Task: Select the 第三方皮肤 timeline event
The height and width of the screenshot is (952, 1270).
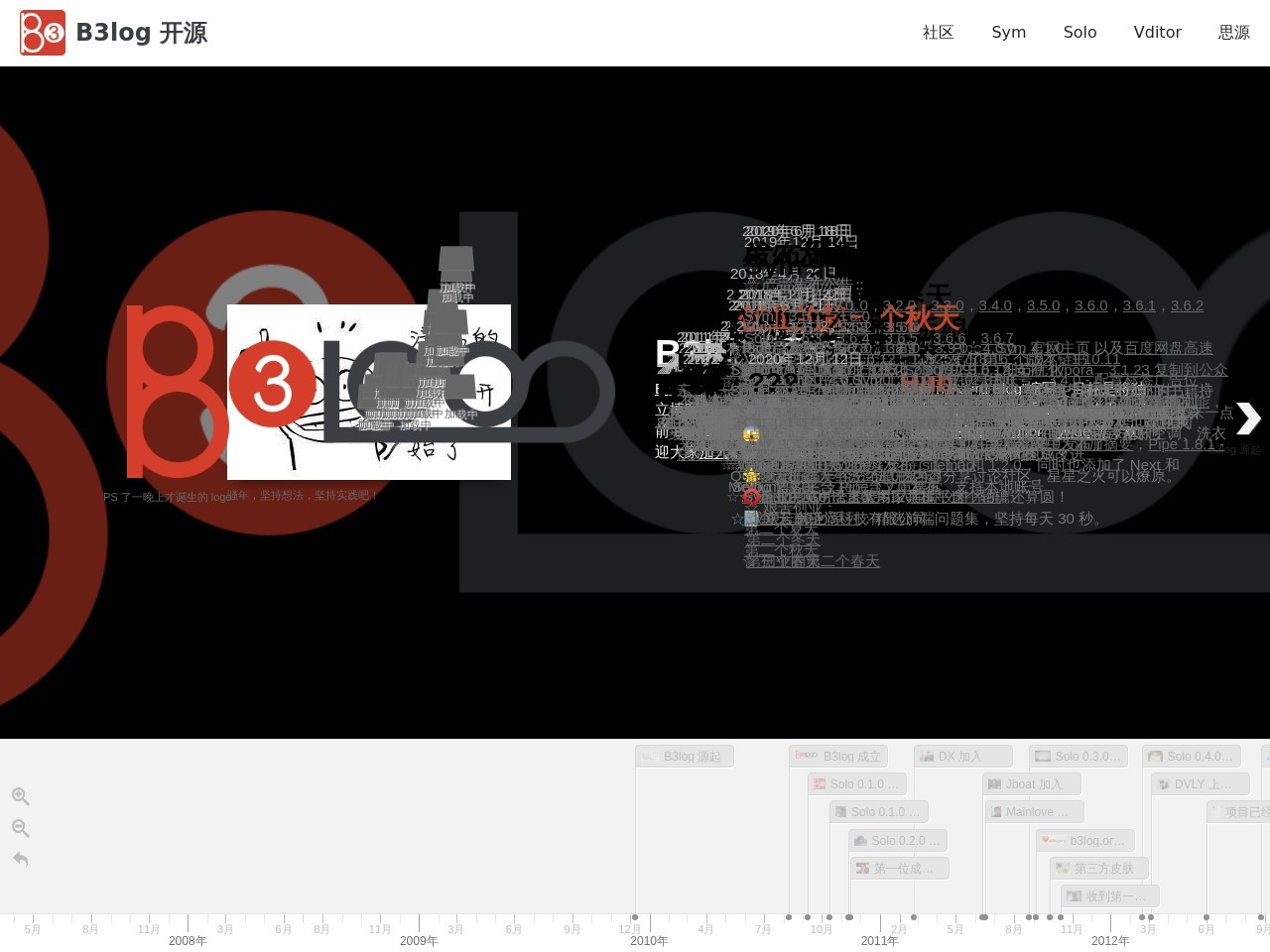Action: point(1099,869)
